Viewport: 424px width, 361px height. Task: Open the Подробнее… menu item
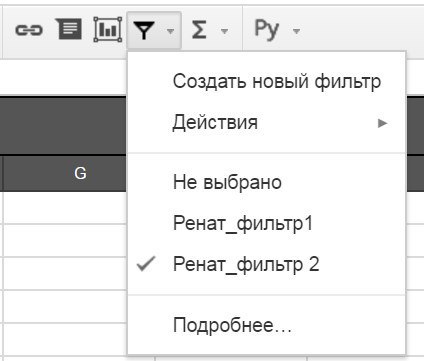[x=266, y=325]
